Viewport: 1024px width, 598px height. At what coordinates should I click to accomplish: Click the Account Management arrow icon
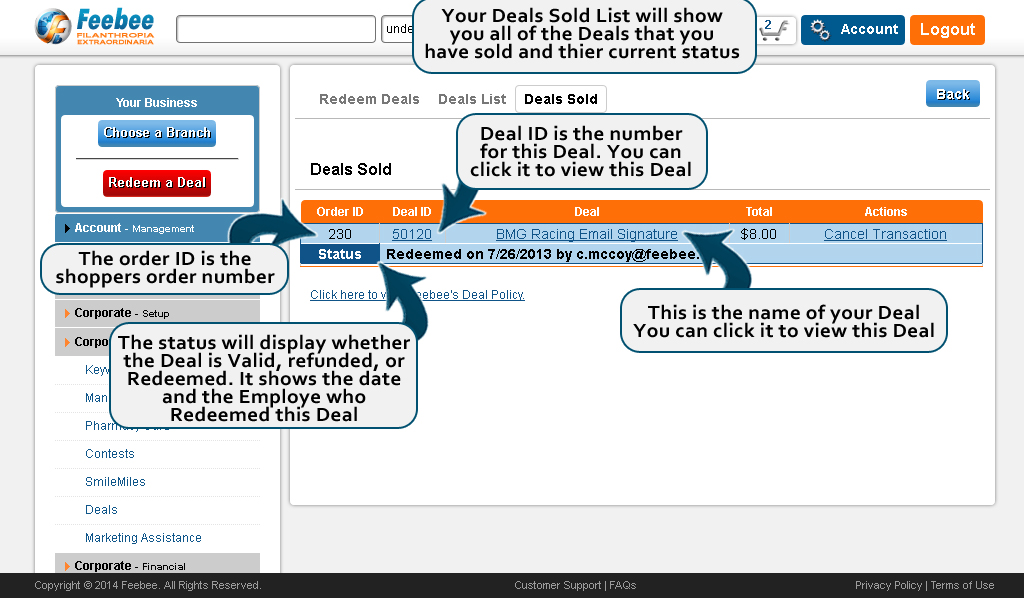coord(67,228)
